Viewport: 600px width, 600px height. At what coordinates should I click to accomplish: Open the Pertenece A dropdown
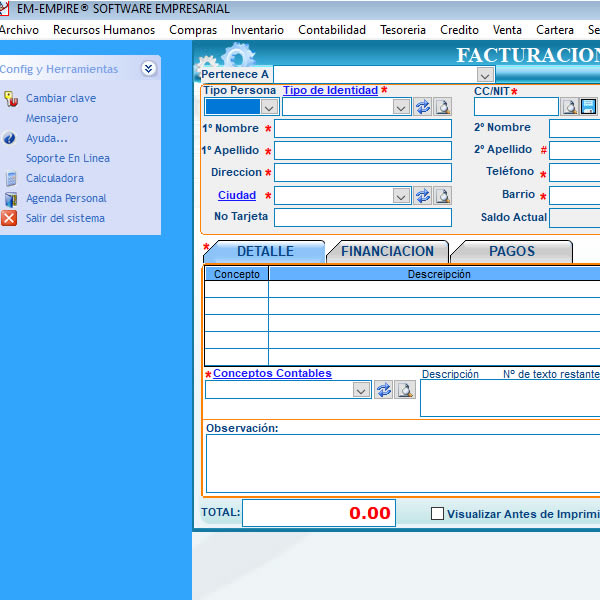(485, 75)
